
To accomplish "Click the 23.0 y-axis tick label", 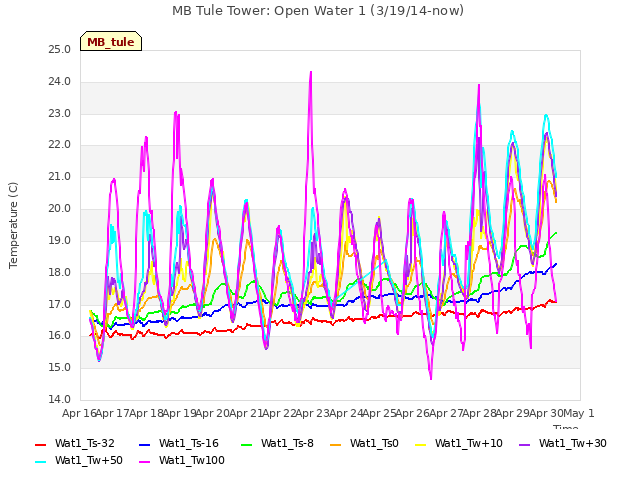I will (x=60, y=113).
